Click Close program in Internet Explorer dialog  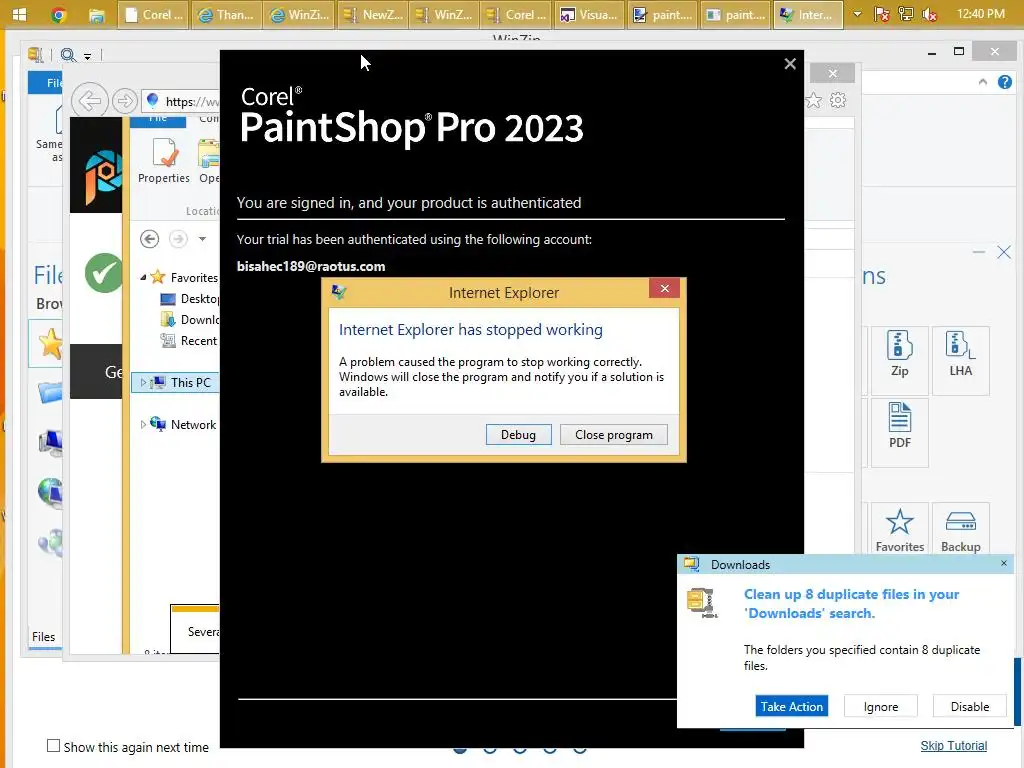pos(613,435)
